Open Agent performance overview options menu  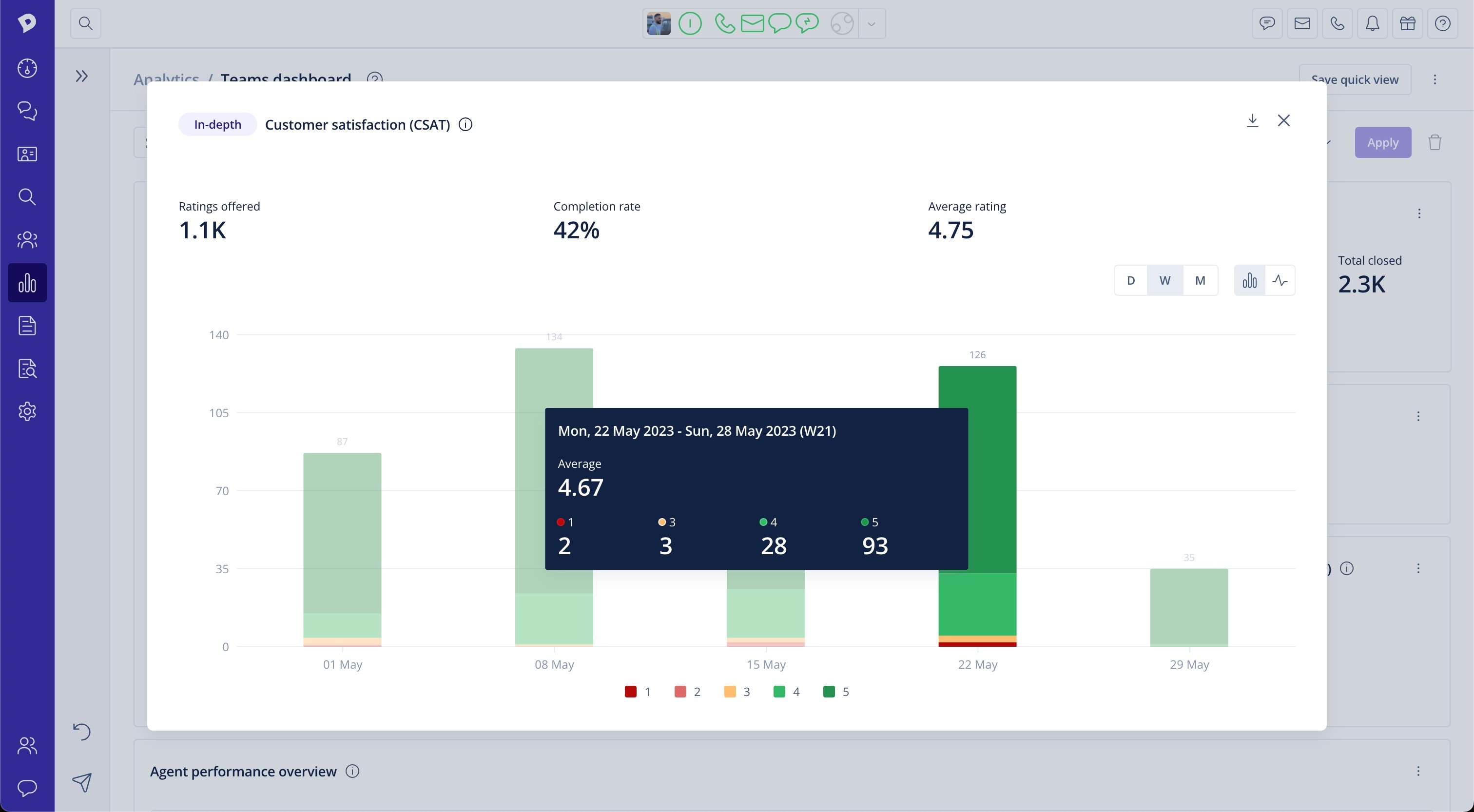[1418, 771]
